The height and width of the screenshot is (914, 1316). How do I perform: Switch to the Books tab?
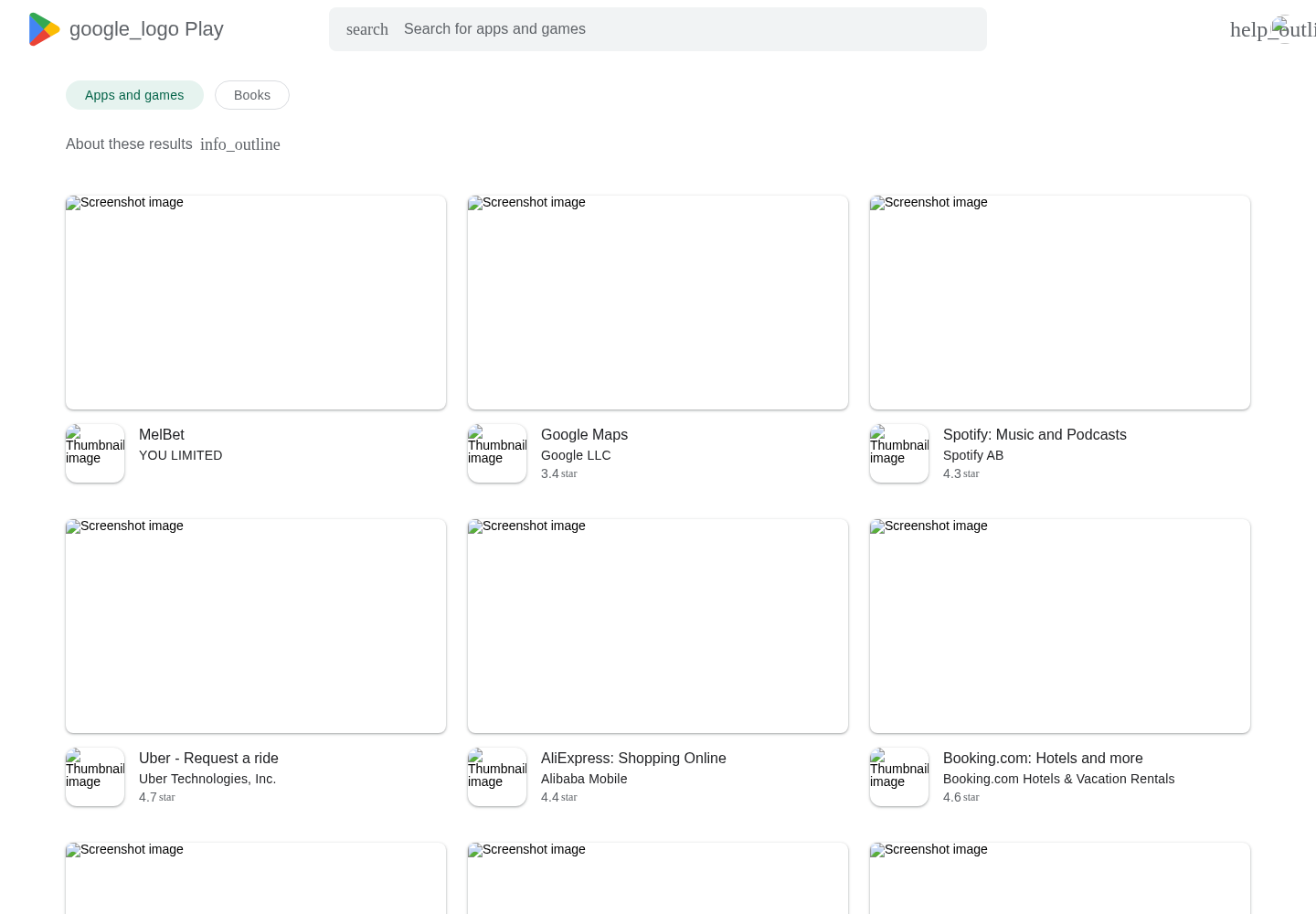(252, 95)
